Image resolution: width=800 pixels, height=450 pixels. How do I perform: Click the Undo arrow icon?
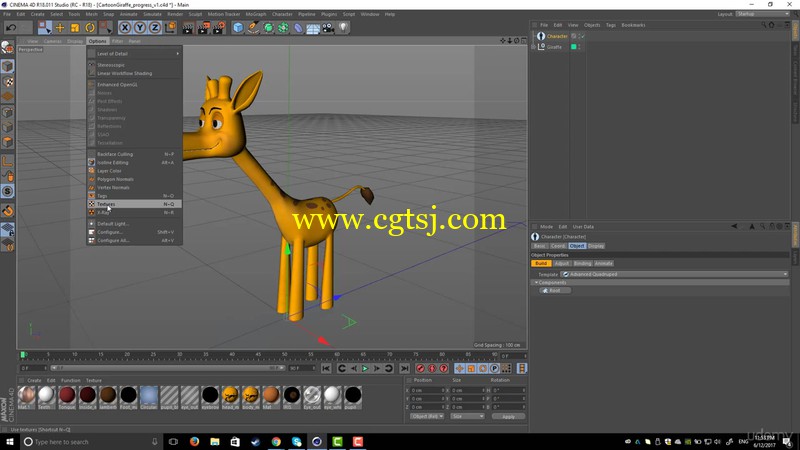(x=11, y=28)
